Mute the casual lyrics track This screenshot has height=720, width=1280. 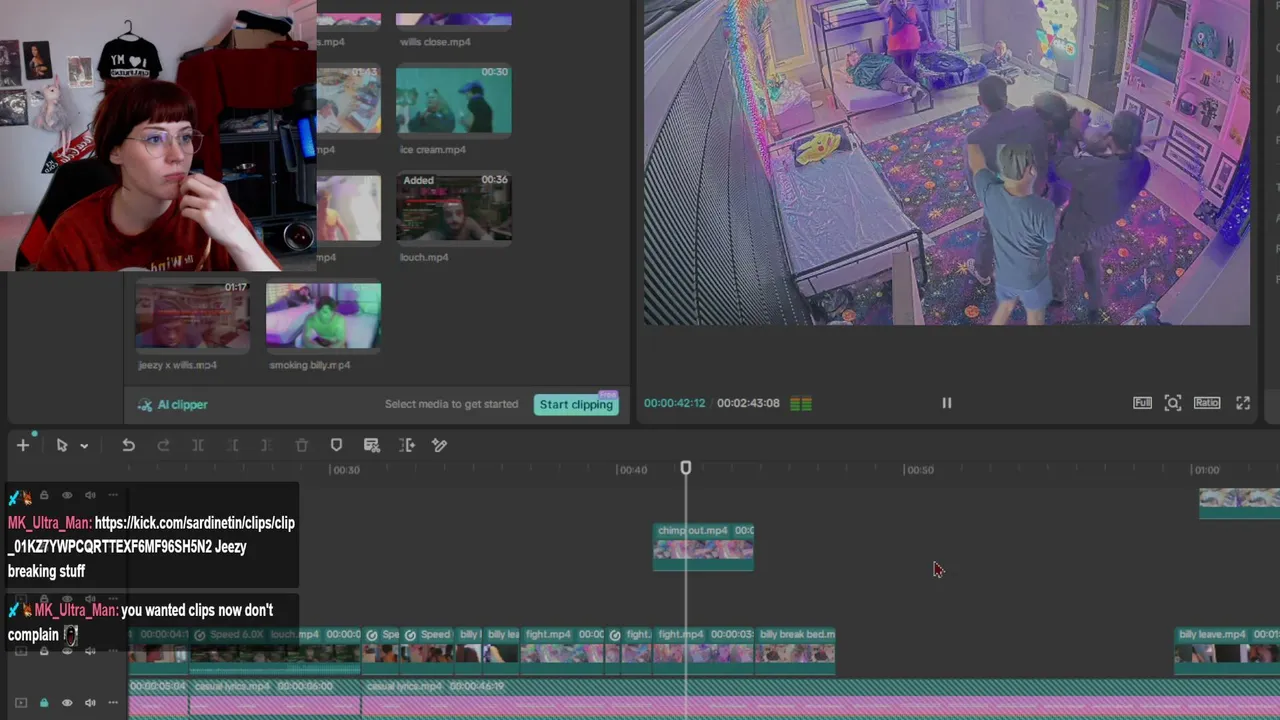pyautogui.click(x=90, y=703)
